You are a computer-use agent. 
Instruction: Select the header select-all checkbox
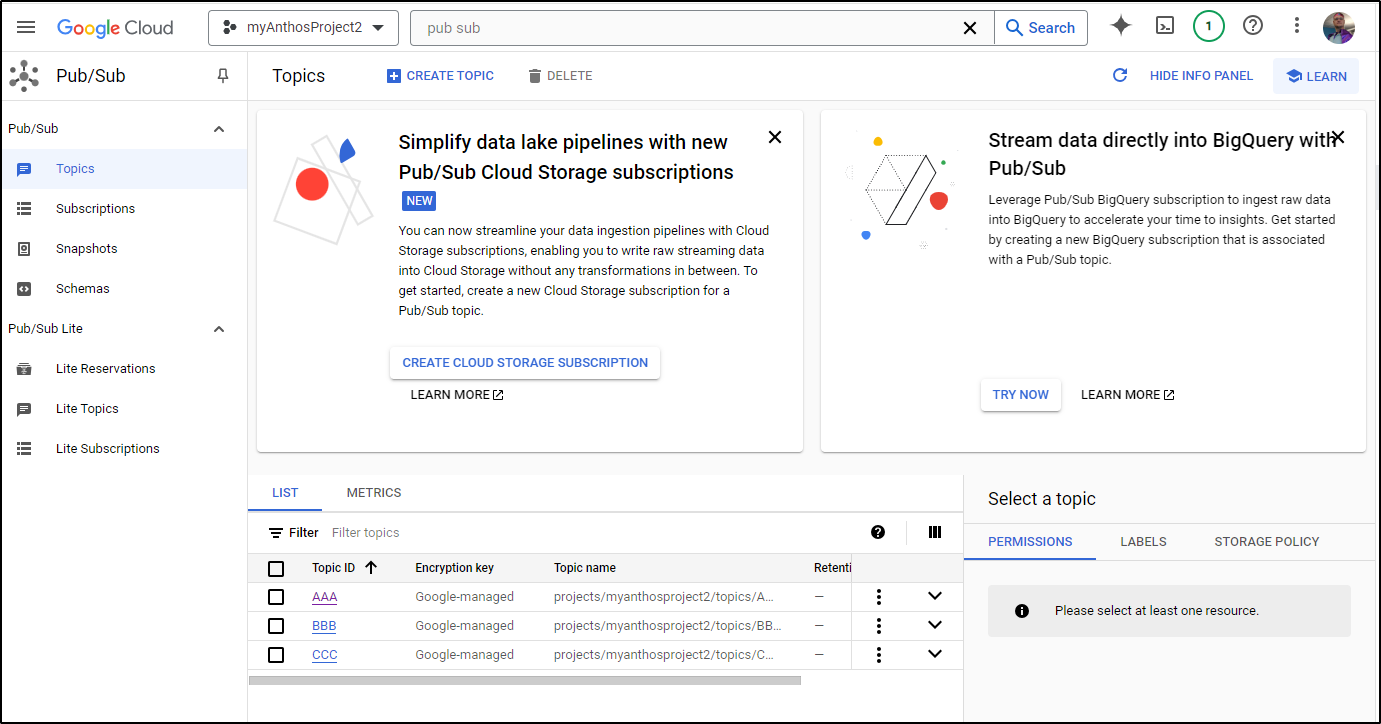click(x=276, y=569)
